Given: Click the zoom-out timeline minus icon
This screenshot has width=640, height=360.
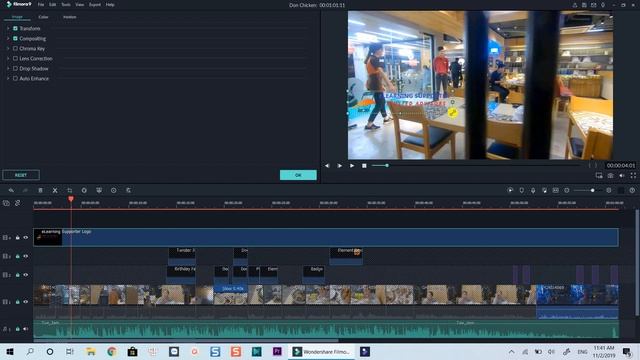Looking at the screenshot, I should pyautogui.click(x=567, y=190).
